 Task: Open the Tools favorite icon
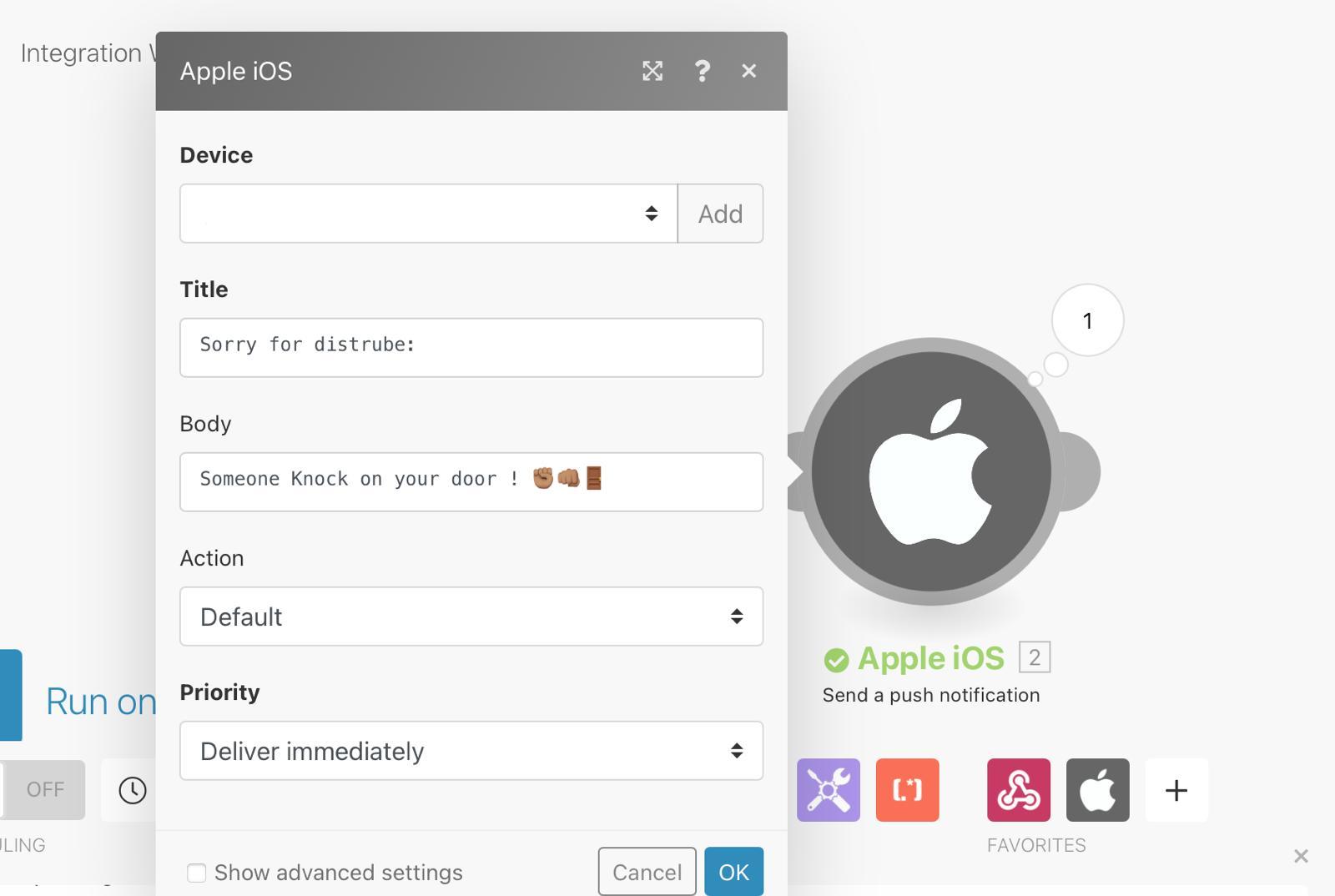click(x=829, y=790)
